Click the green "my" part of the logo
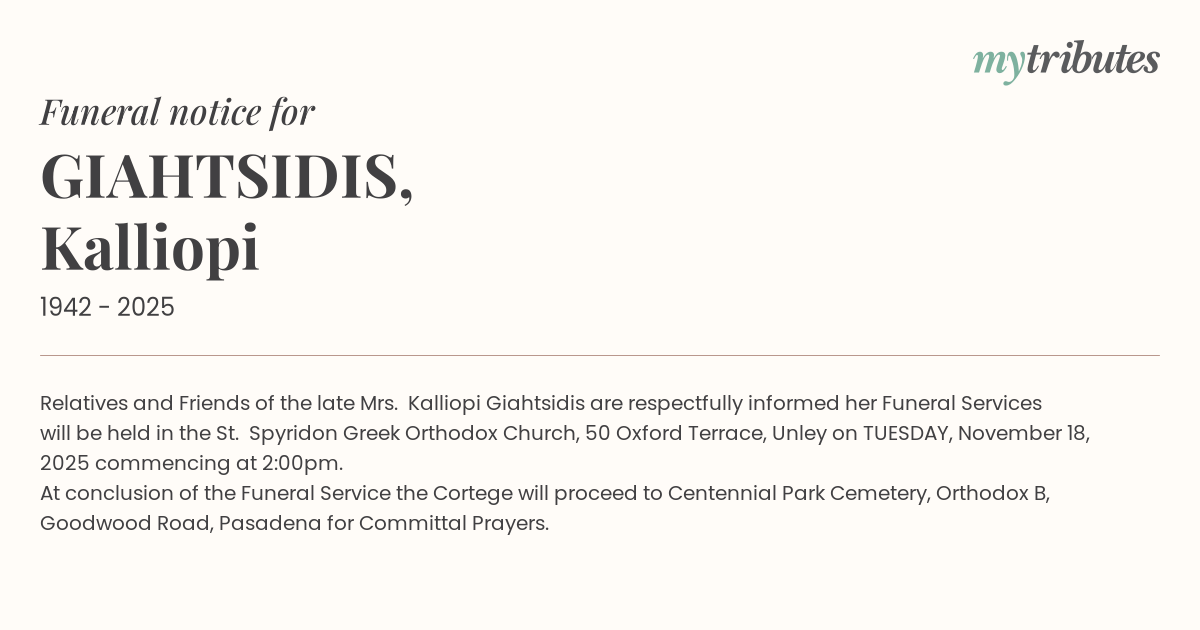 (x=998, y=62)
